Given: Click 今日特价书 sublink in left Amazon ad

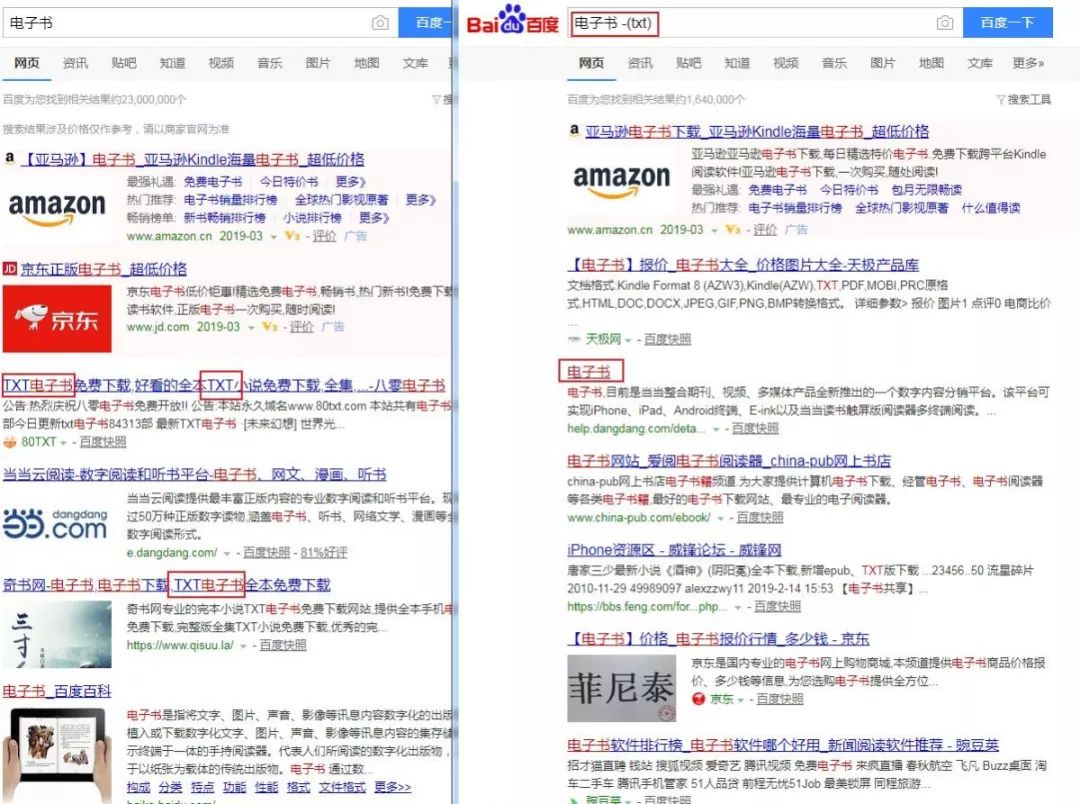Looking at the screenshot, I should (289, 182).
